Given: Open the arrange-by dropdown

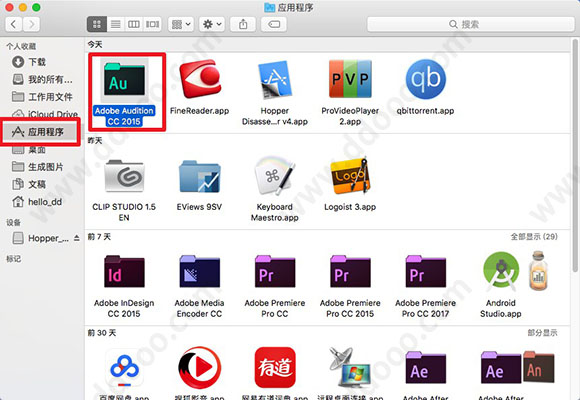Looking at the screenshot, I should click(x=181, y=24).
